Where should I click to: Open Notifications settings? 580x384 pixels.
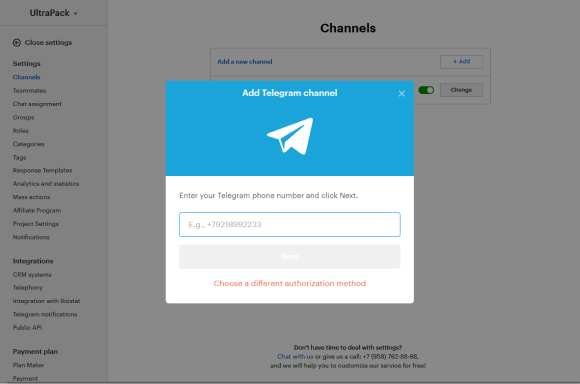click(x=31, y=237)
